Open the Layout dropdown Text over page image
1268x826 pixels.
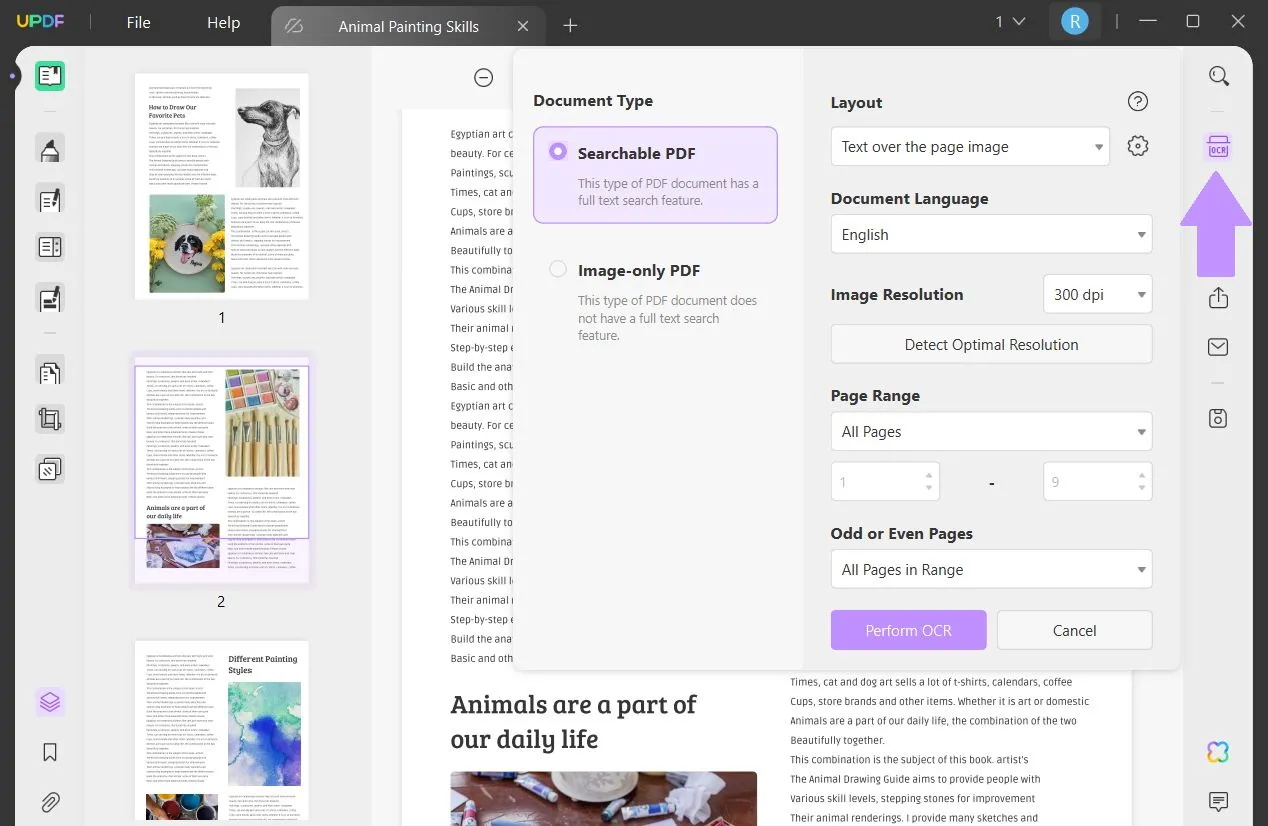click(x=970, y=146)
